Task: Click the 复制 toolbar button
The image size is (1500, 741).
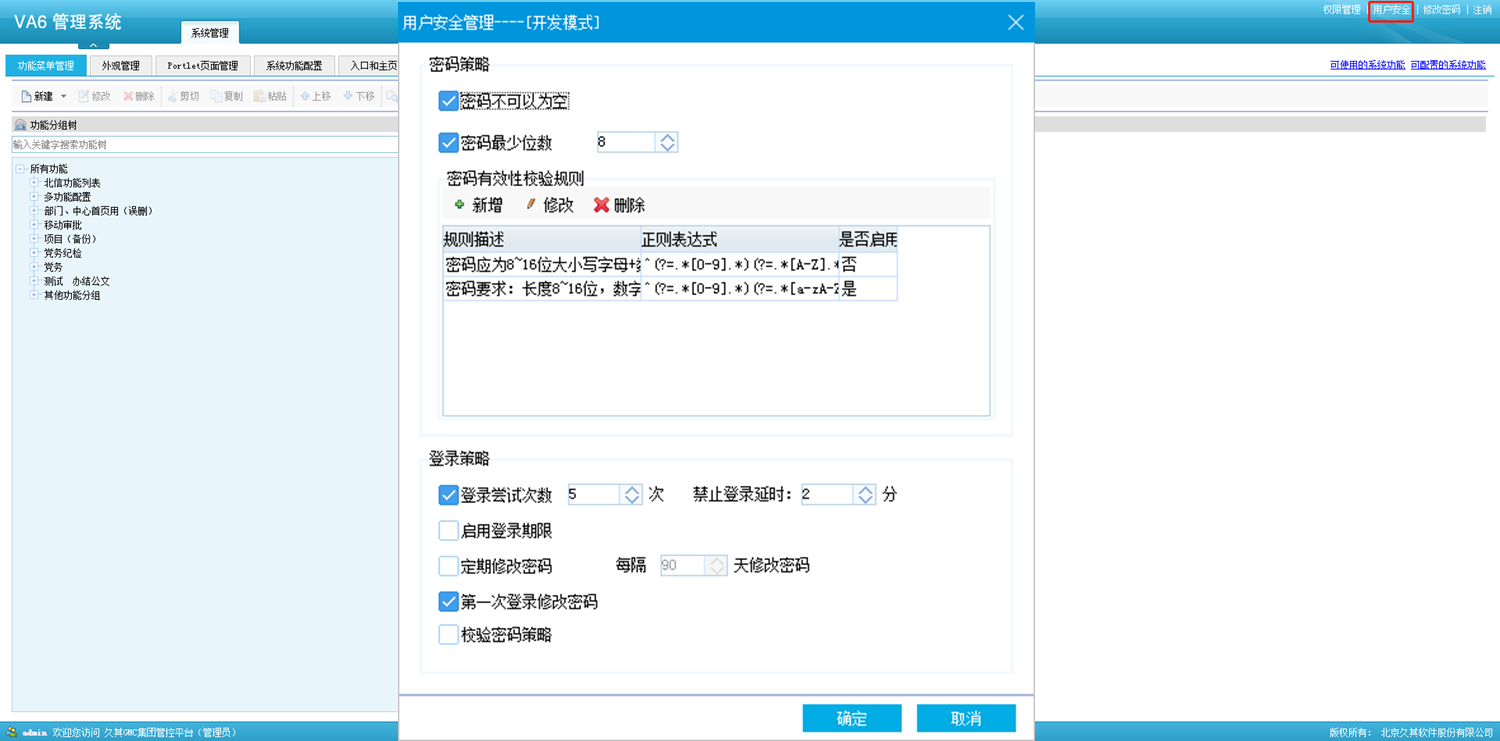Action: [226, 96]
